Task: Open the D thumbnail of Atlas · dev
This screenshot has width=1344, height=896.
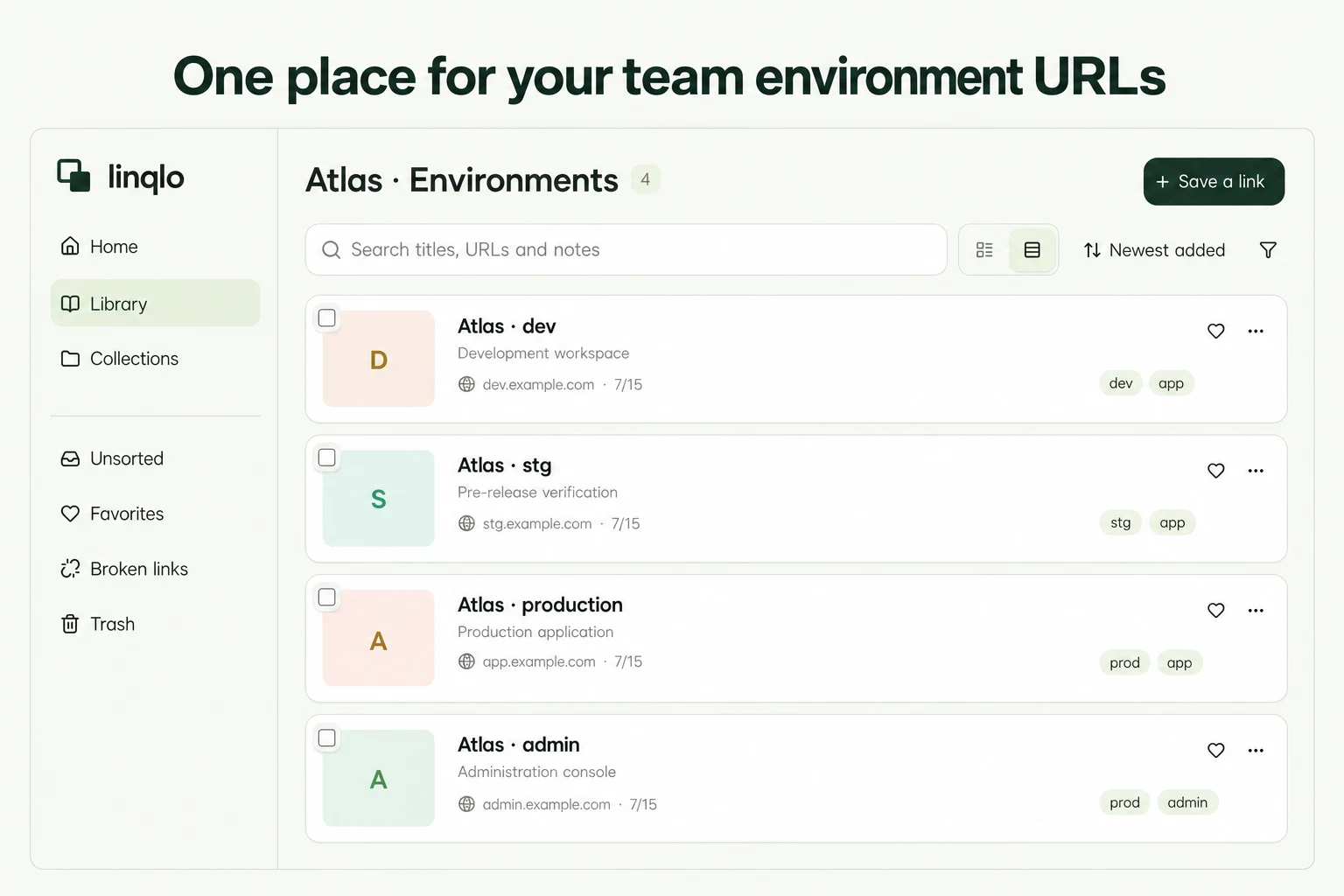Action: 379,359
